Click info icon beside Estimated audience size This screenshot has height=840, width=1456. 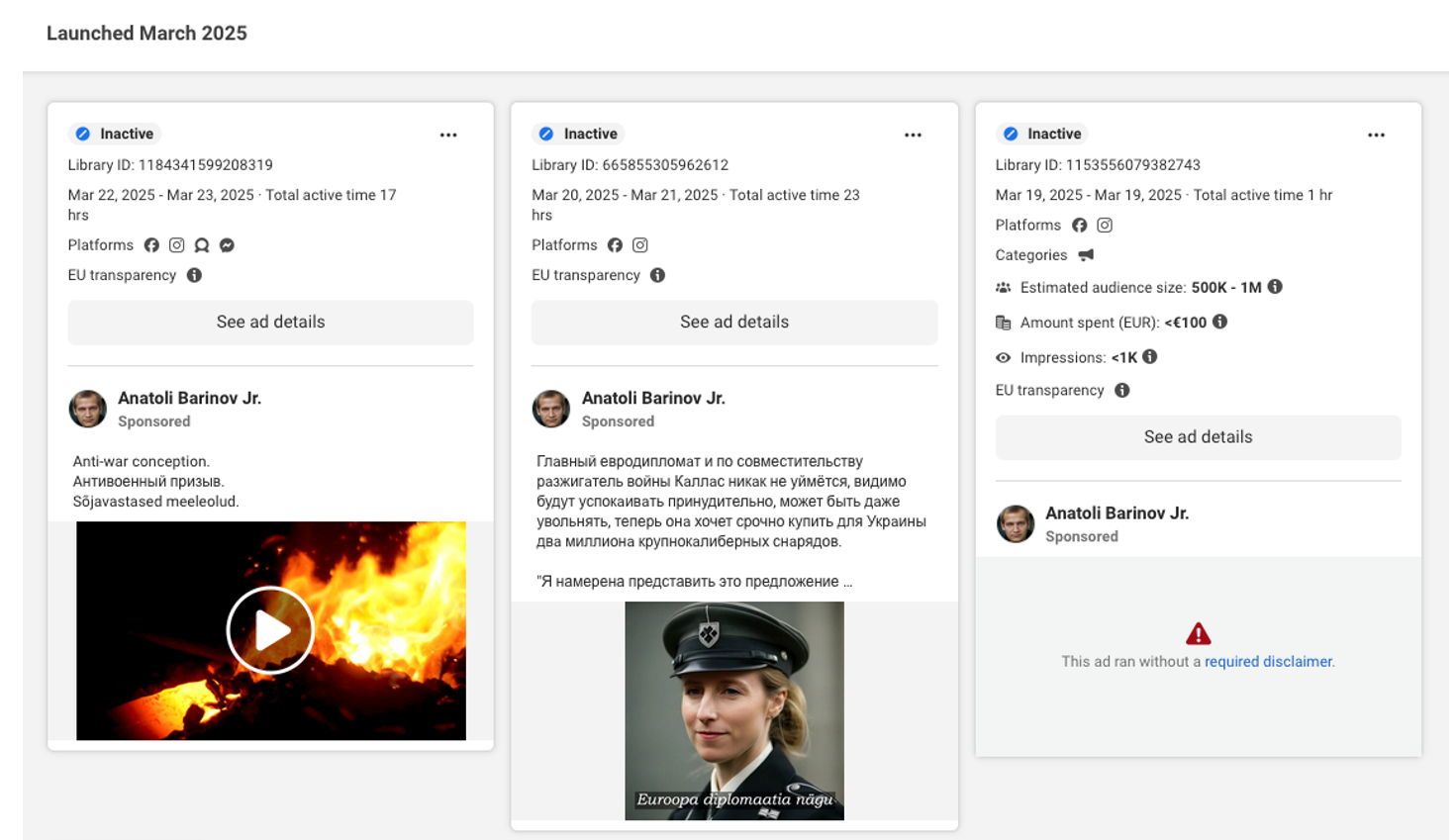pyautogui.click(x=1275, y=287)
